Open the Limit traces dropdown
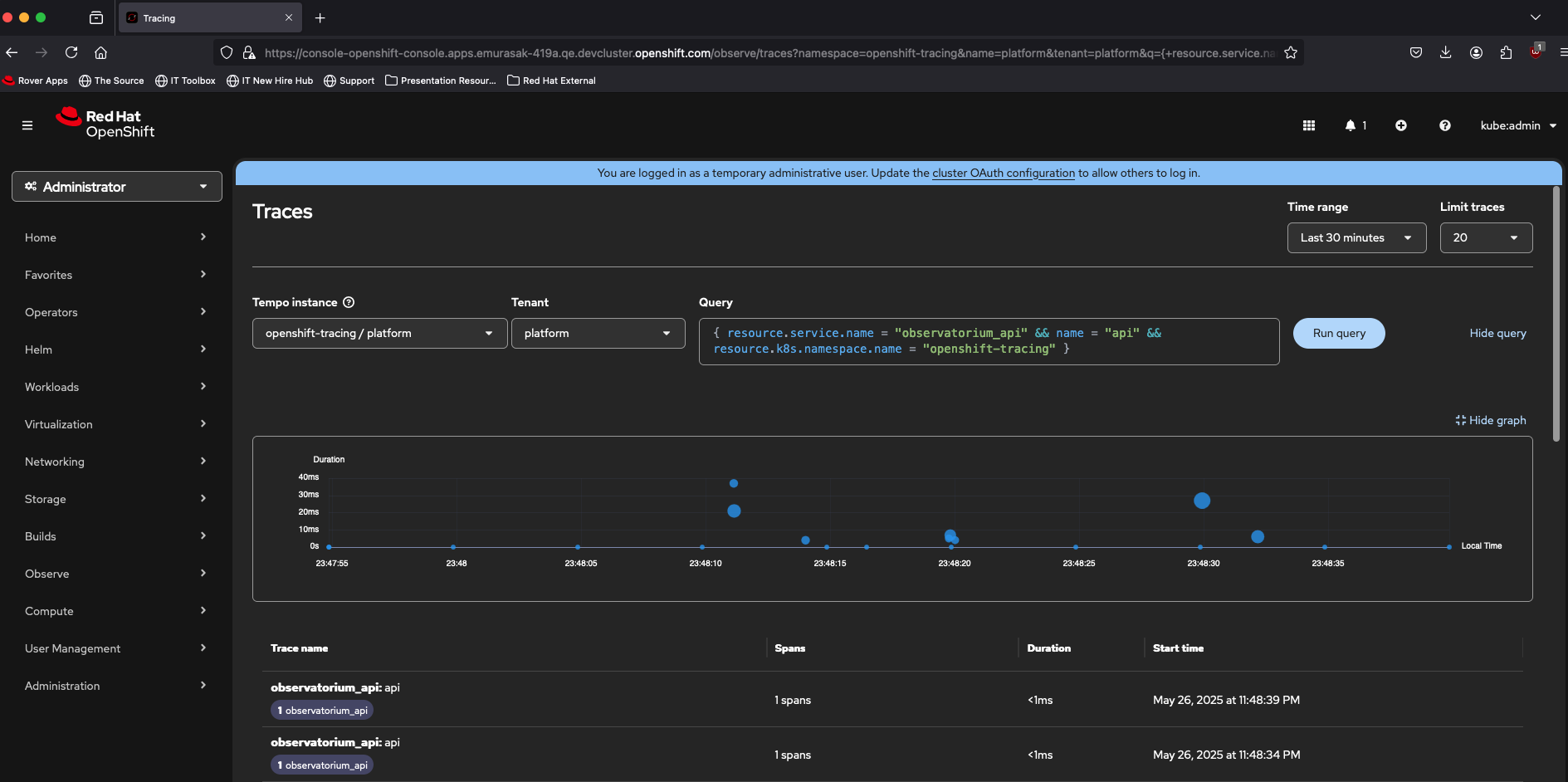This screenshot has width=1568, height=782. click(1485, 237)
